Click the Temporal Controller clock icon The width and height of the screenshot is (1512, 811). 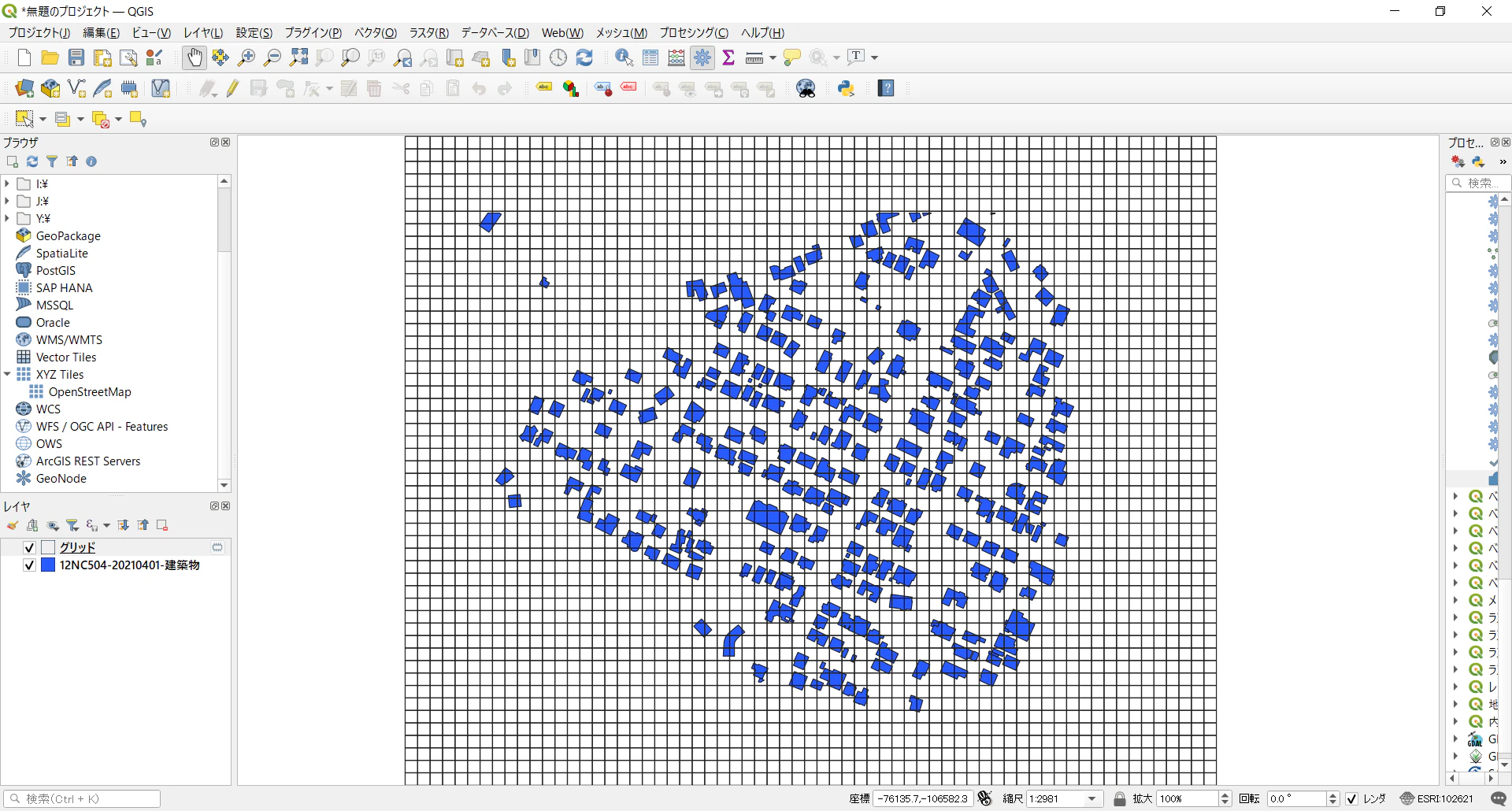coord(558,57)
